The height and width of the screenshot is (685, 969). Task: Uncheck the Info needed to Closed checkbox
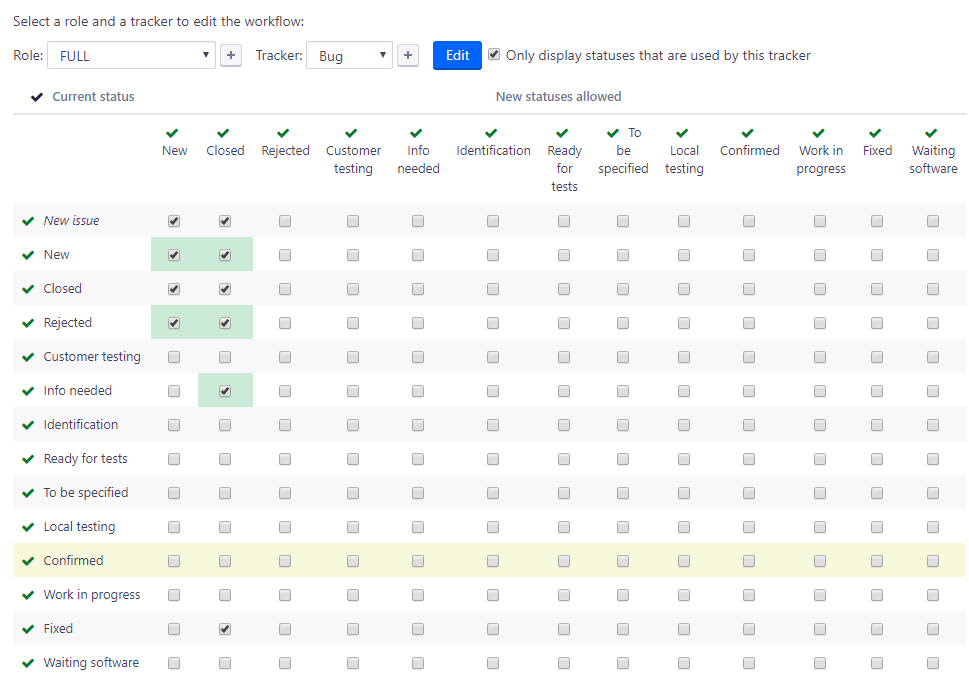[225, 391]
